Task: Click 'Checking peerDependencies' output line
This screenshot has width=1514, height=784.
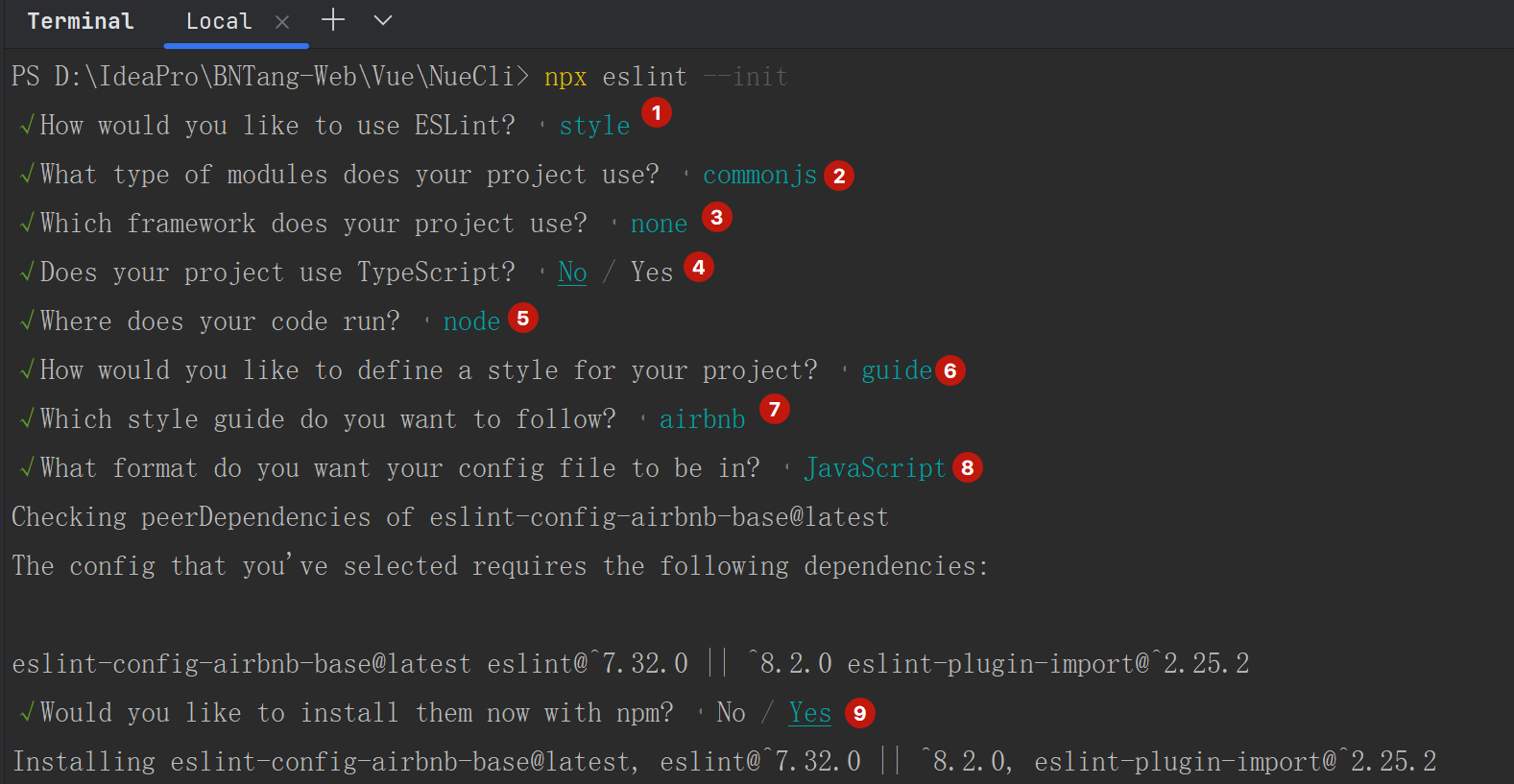Action: pyautogui.click(x=450, y=517)
